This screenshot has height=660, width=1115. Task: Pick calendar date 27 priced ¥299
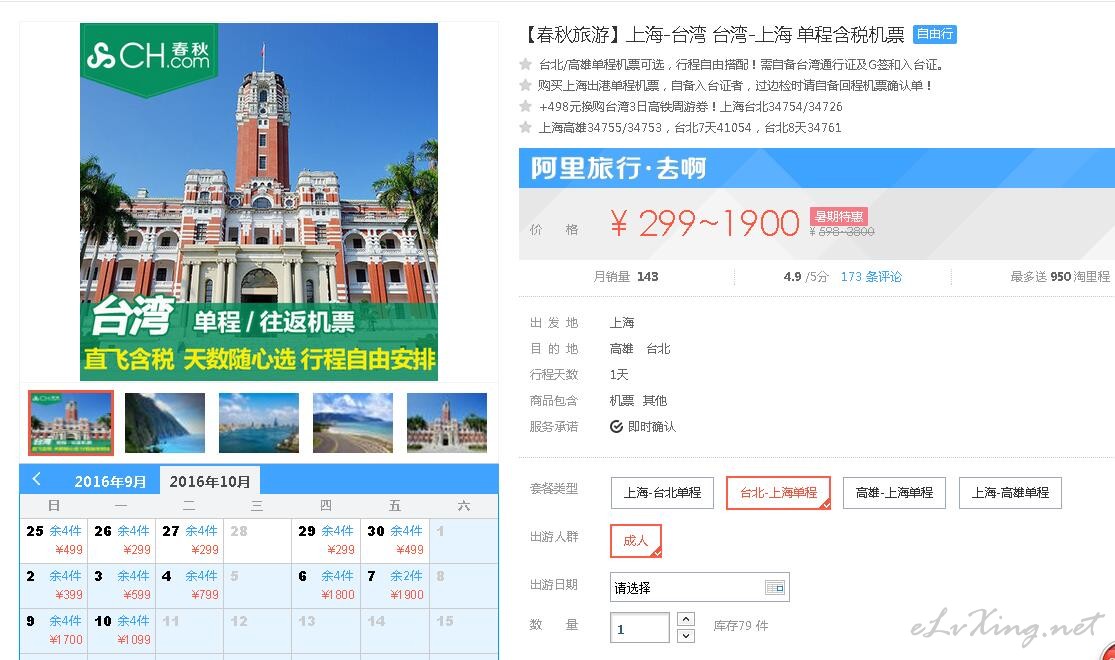pyautogui.click(x=190, y=541)
